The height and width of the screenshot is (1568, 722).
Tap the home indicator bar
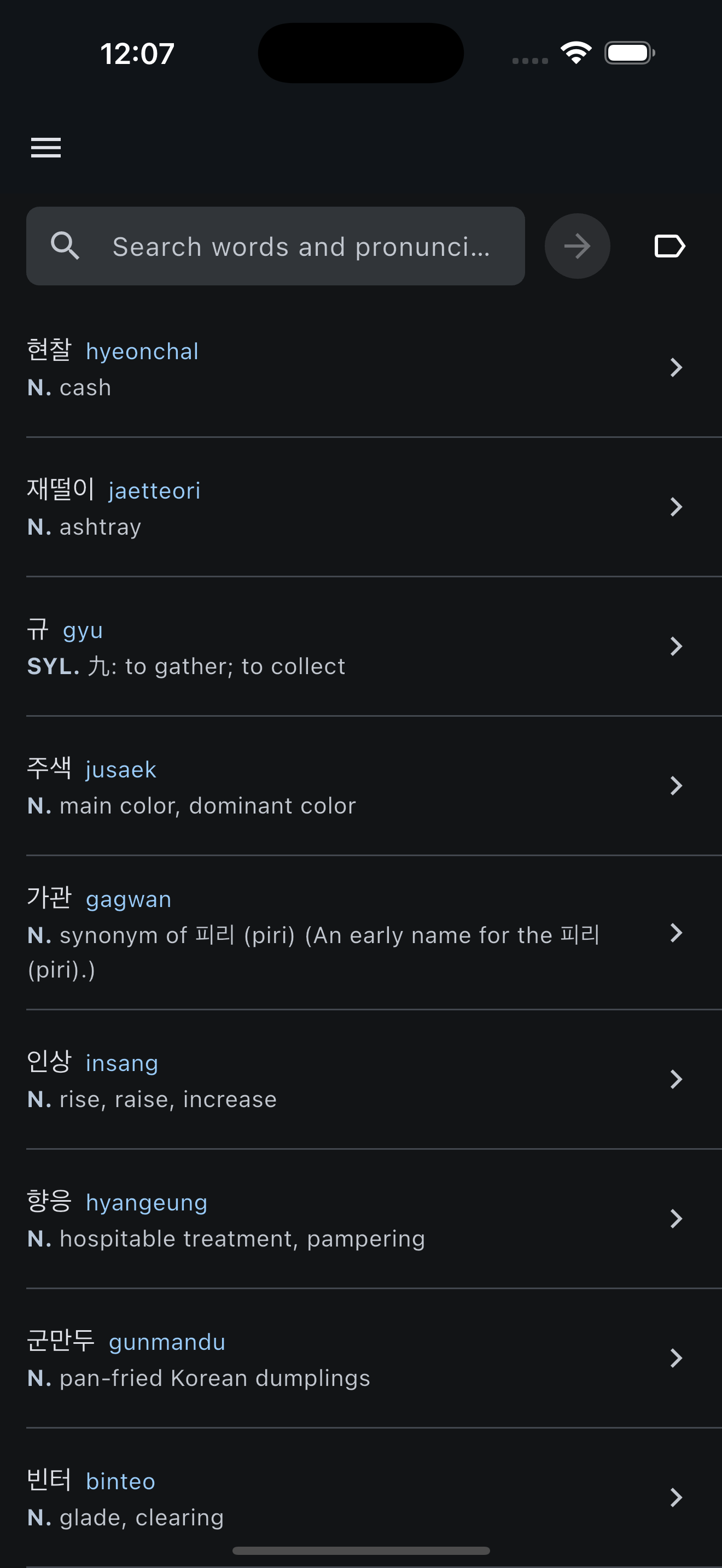click(361, 1551)
